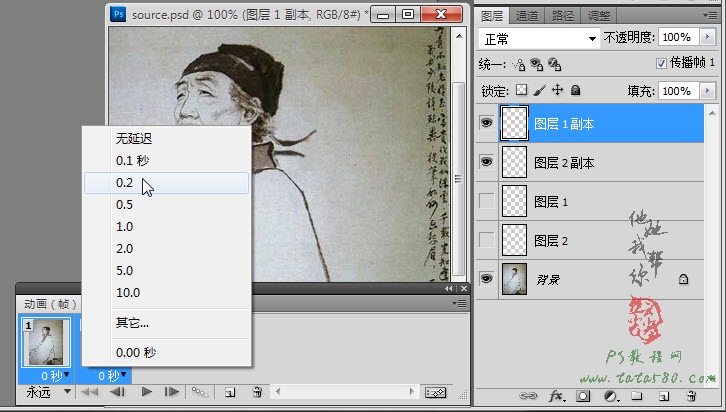This screenshot has width=726, height=412.
Task: Choose 10.0 delay option
Action: tap(167, 293)
